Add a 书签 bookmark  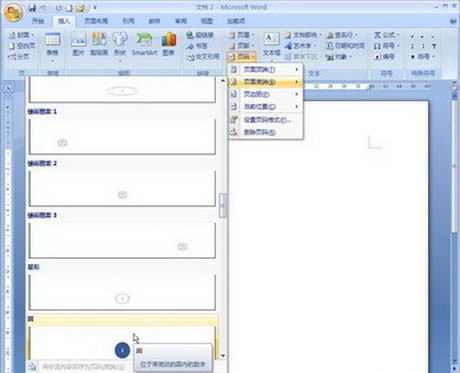(x=197, y=46)
